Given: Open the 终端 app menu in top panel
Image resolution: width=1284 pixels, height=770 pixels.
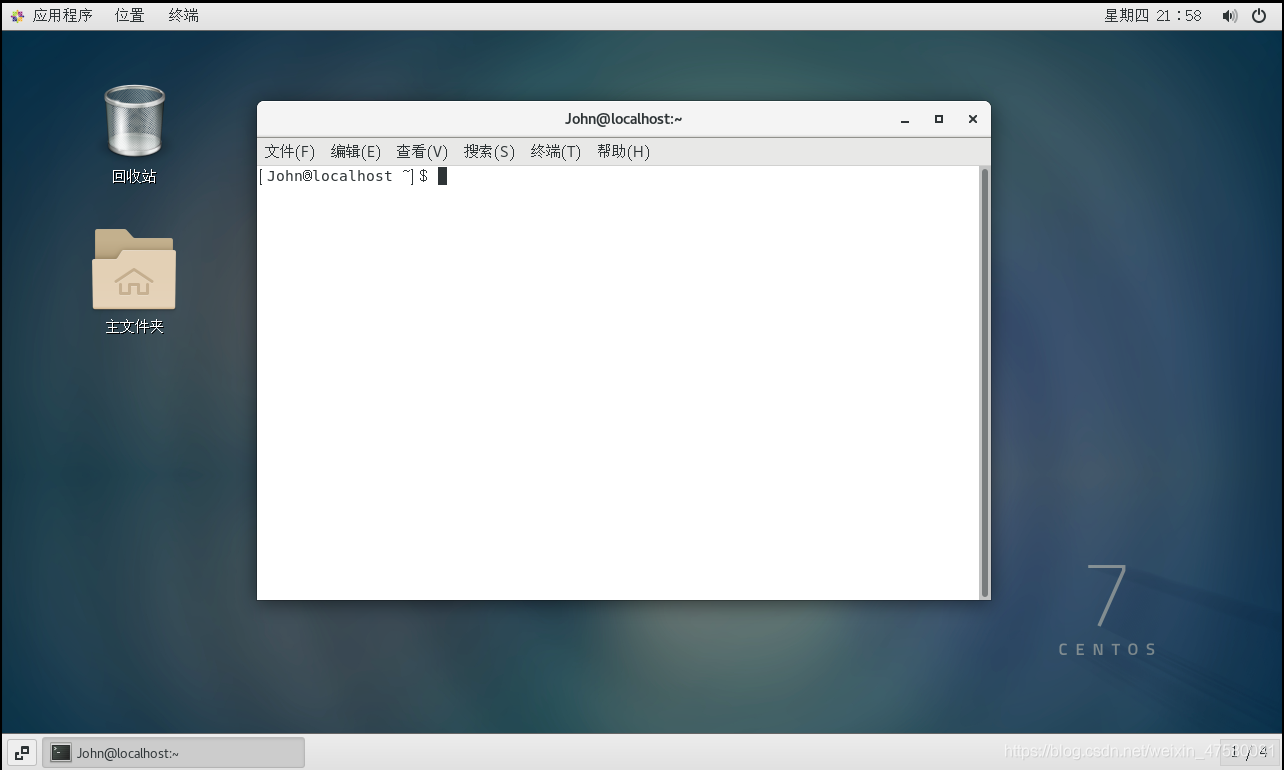Looking at the screenshot, I should [x=183, y=15].
